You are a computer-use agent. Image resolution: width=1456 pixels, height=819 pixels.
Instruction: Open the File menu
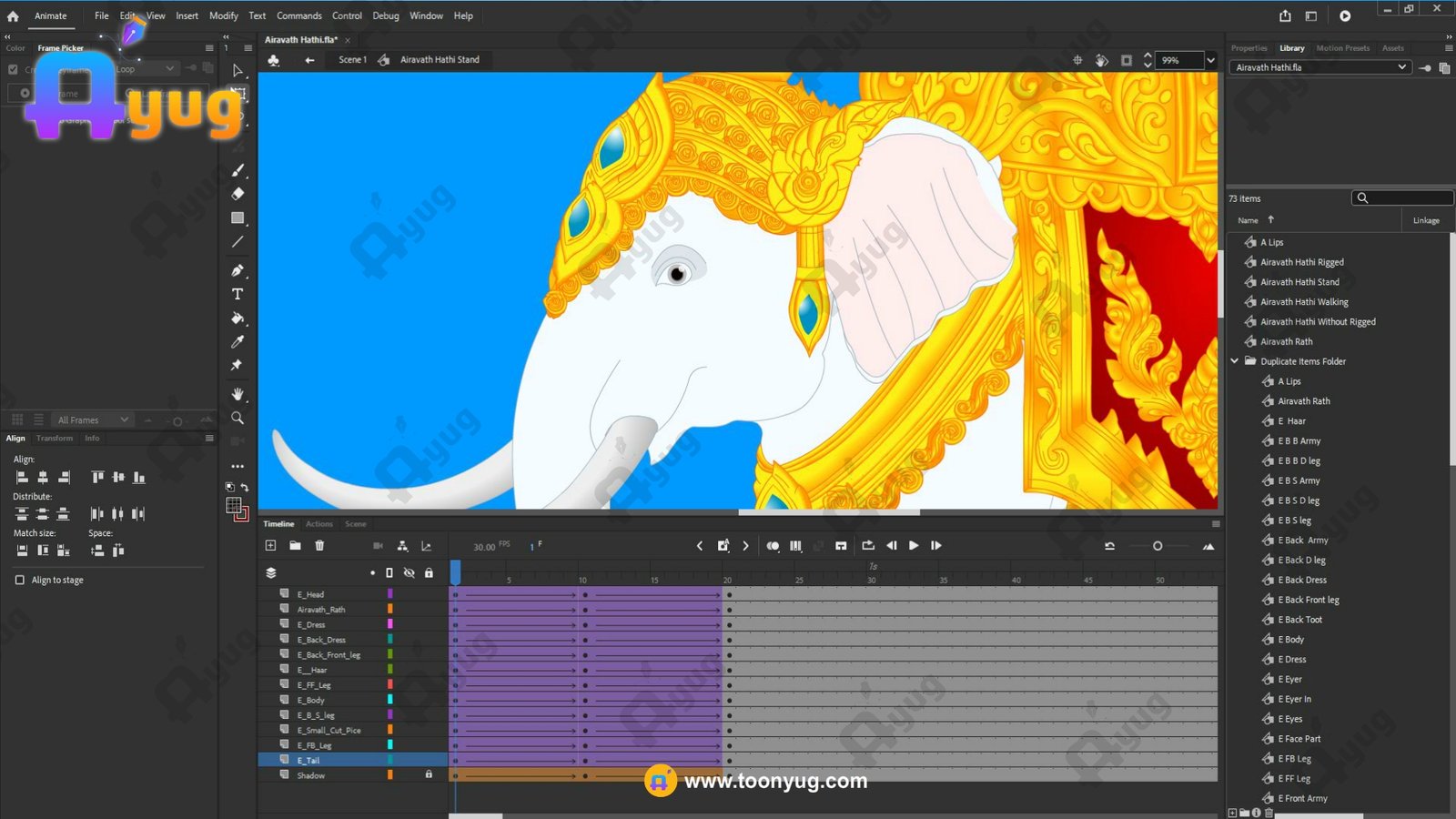click(101, 15)
